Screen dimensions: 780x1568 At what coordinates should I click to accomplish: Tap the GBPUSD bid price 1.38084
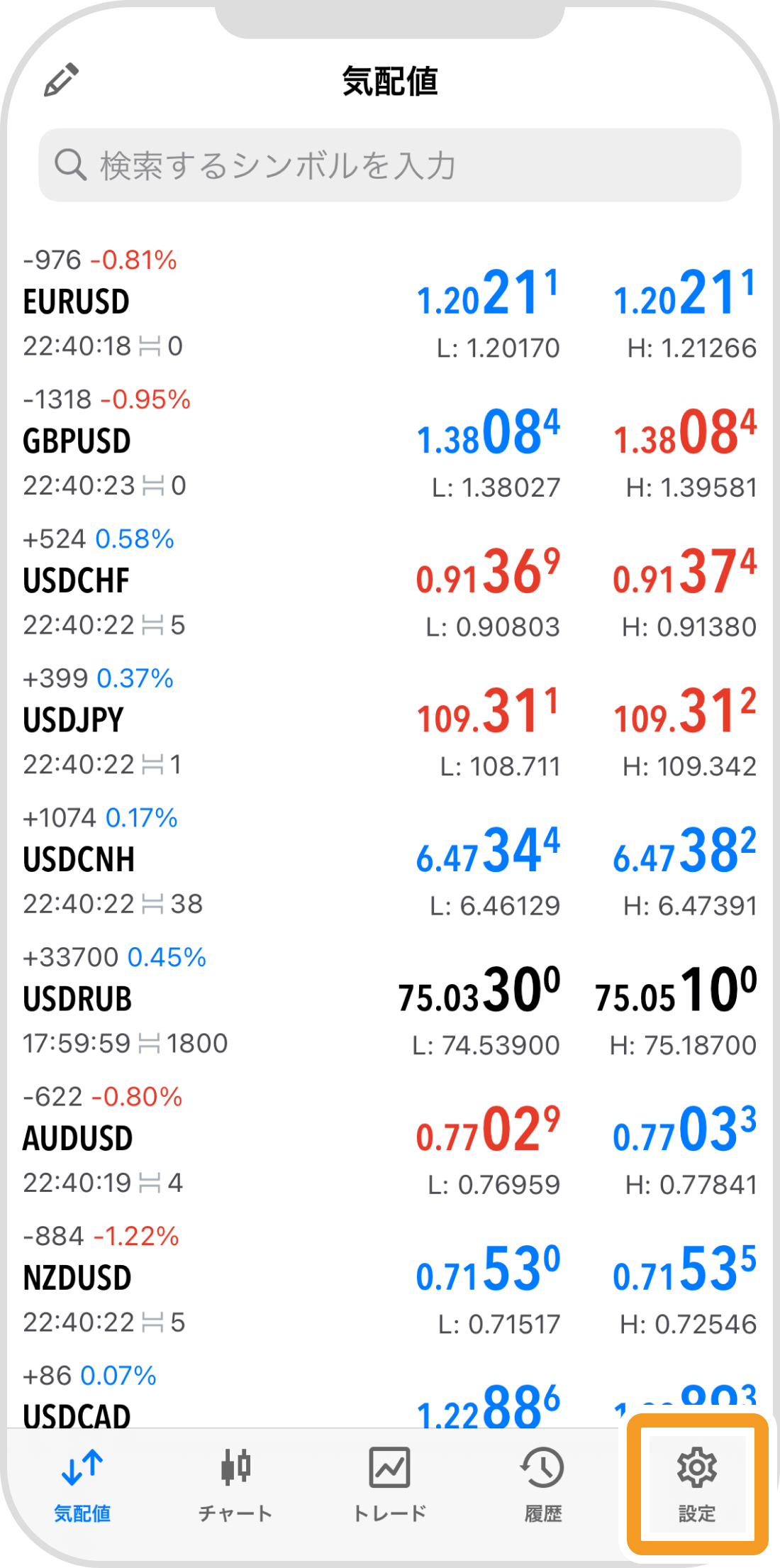[x=488, y=433]
